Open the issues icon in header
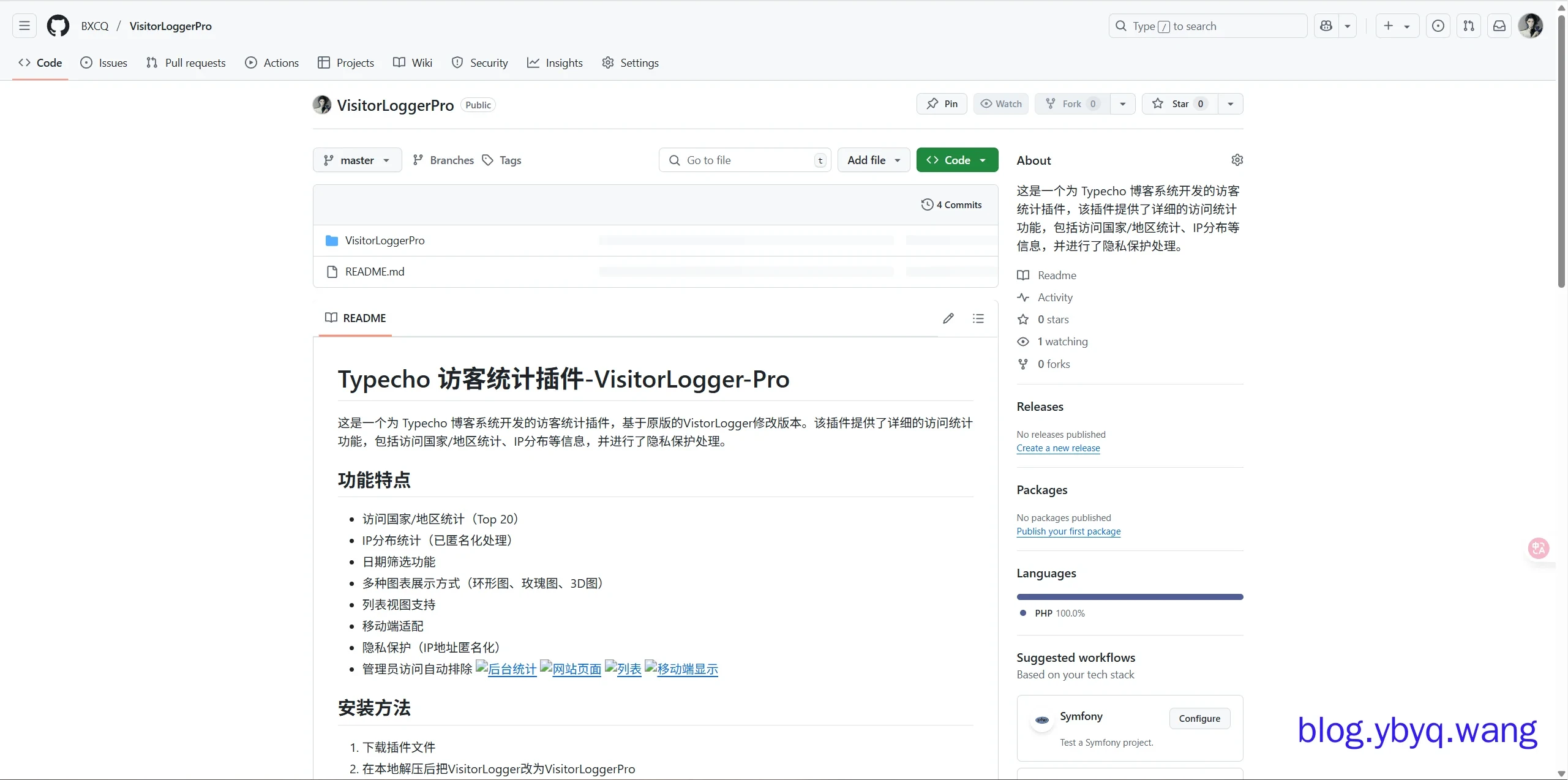 1438,26
